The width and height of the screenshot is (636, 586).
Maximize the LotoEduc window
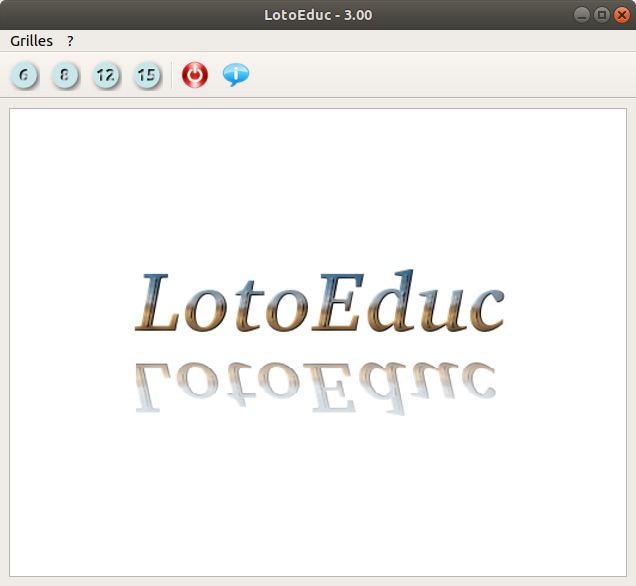(602, 15)
